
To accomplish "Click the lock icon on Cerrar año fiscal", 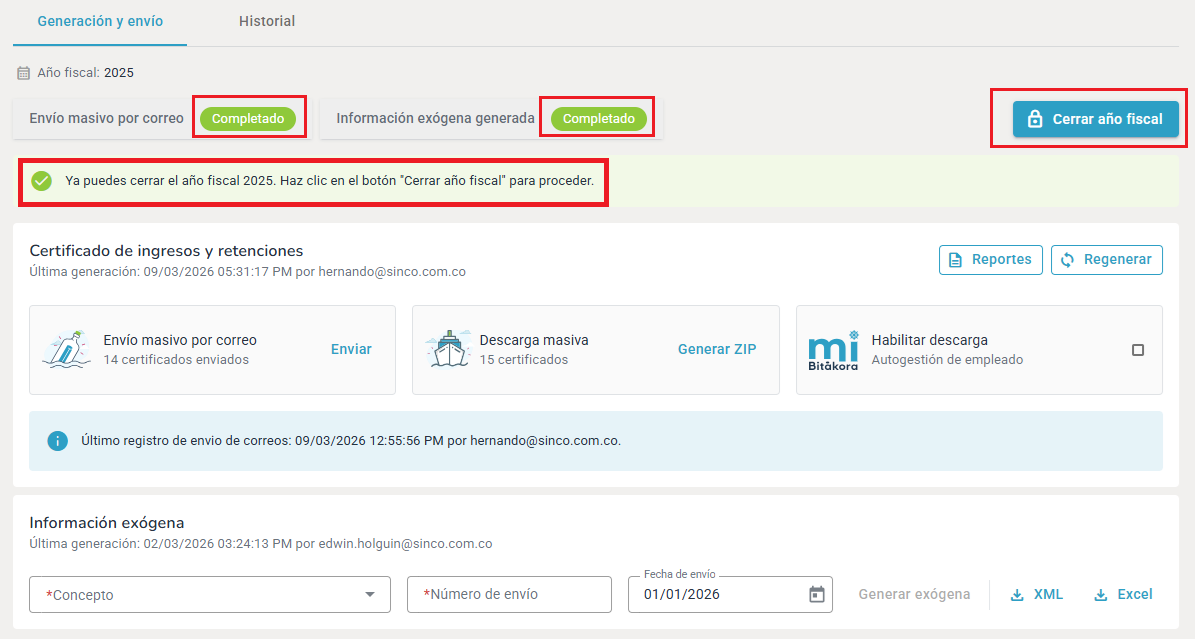I will tap(1035, 119).
